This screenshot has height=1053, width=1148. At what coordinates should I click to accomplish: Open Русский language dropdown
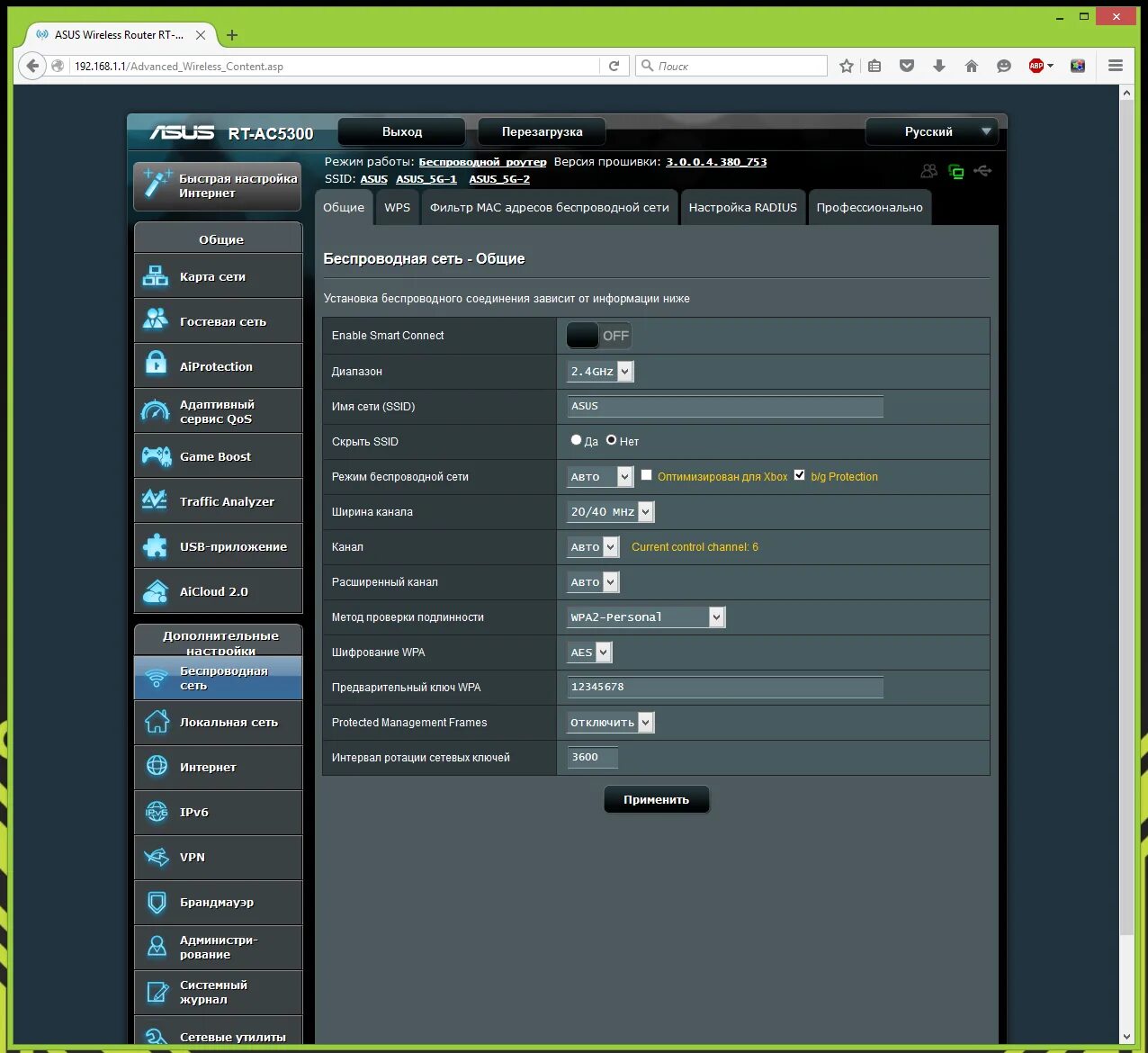point(932,131)
